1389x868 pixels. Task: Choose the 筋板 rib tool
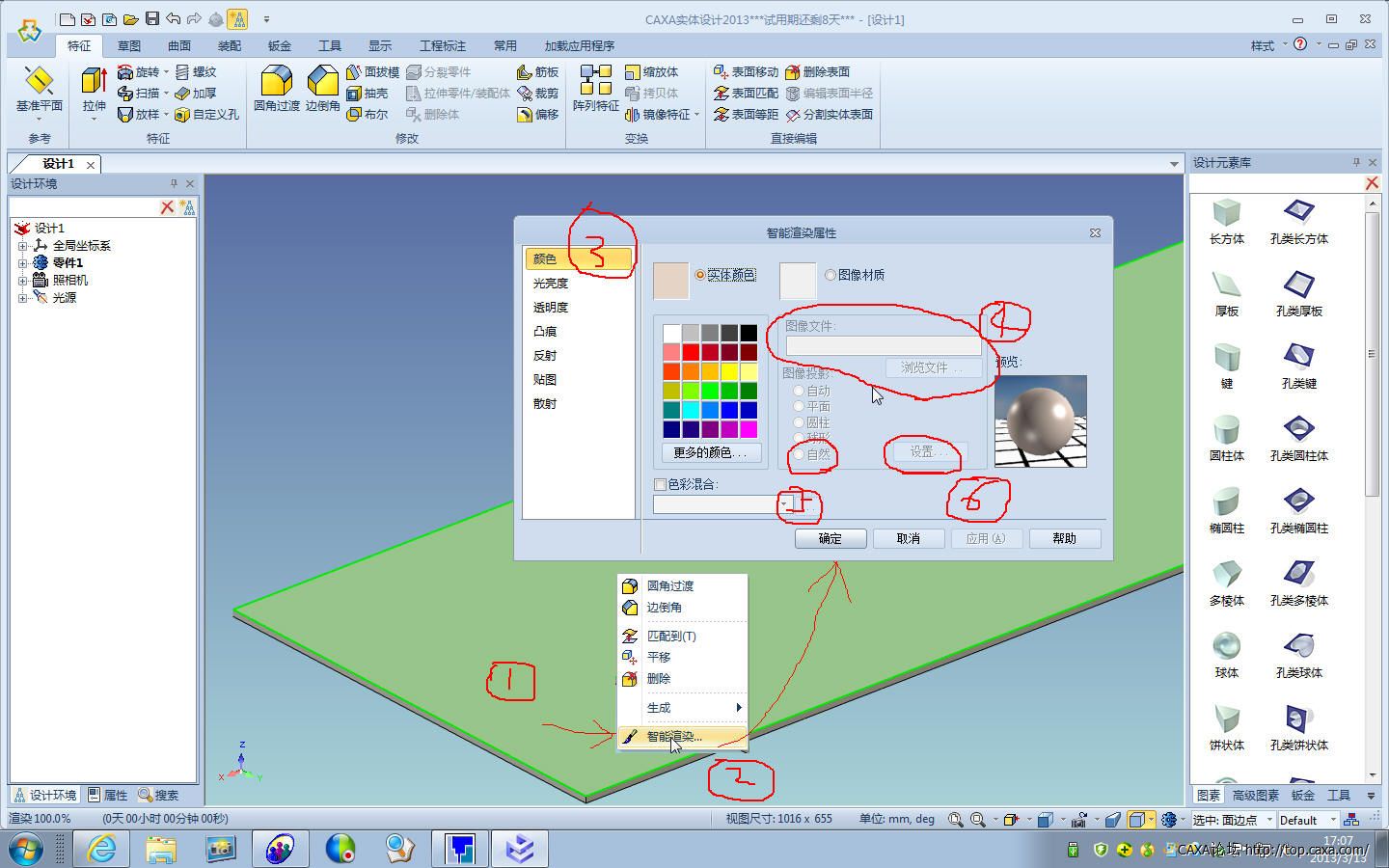pos(538,72)
